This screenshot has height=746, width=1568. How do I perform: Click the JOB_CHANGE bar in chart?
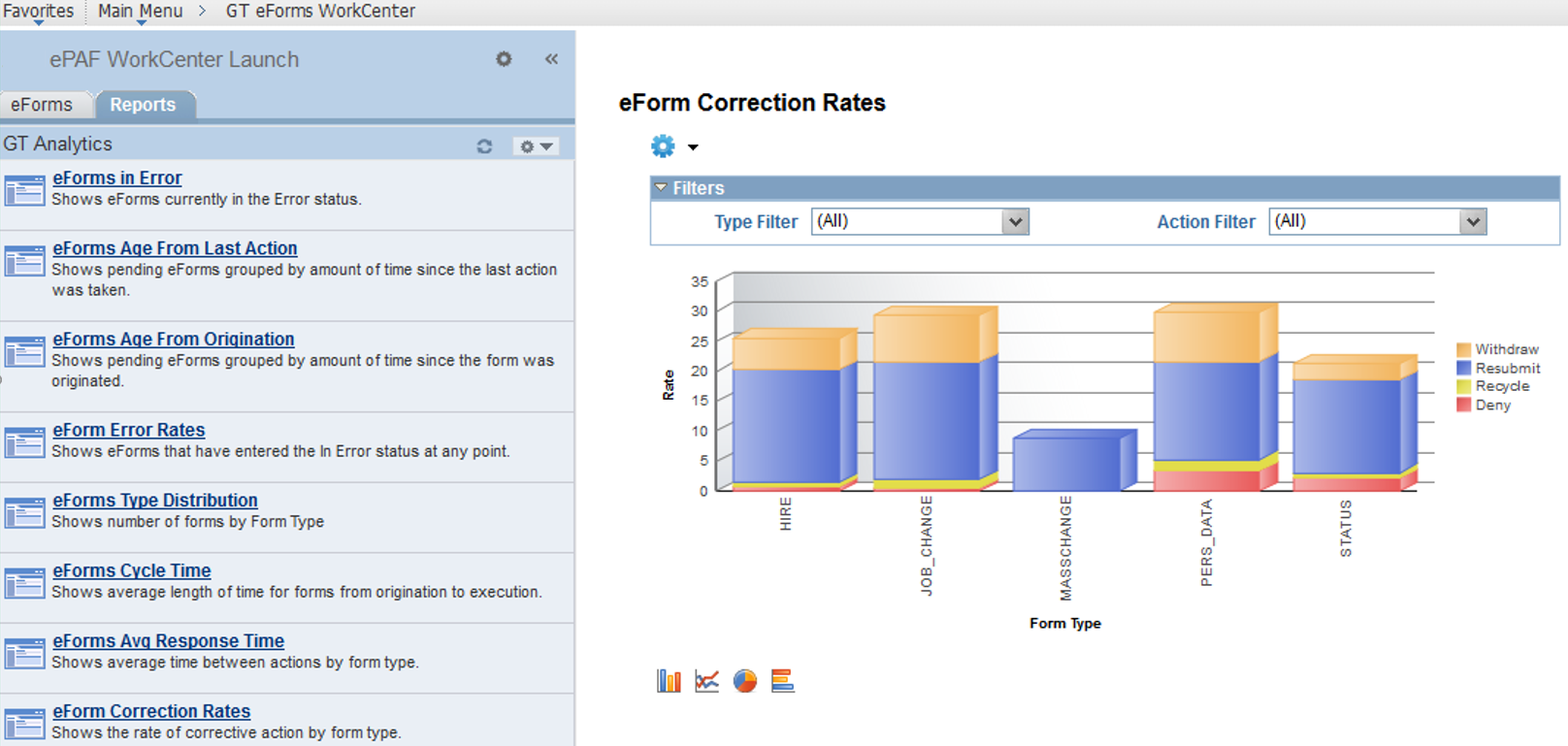coord(935,400)
